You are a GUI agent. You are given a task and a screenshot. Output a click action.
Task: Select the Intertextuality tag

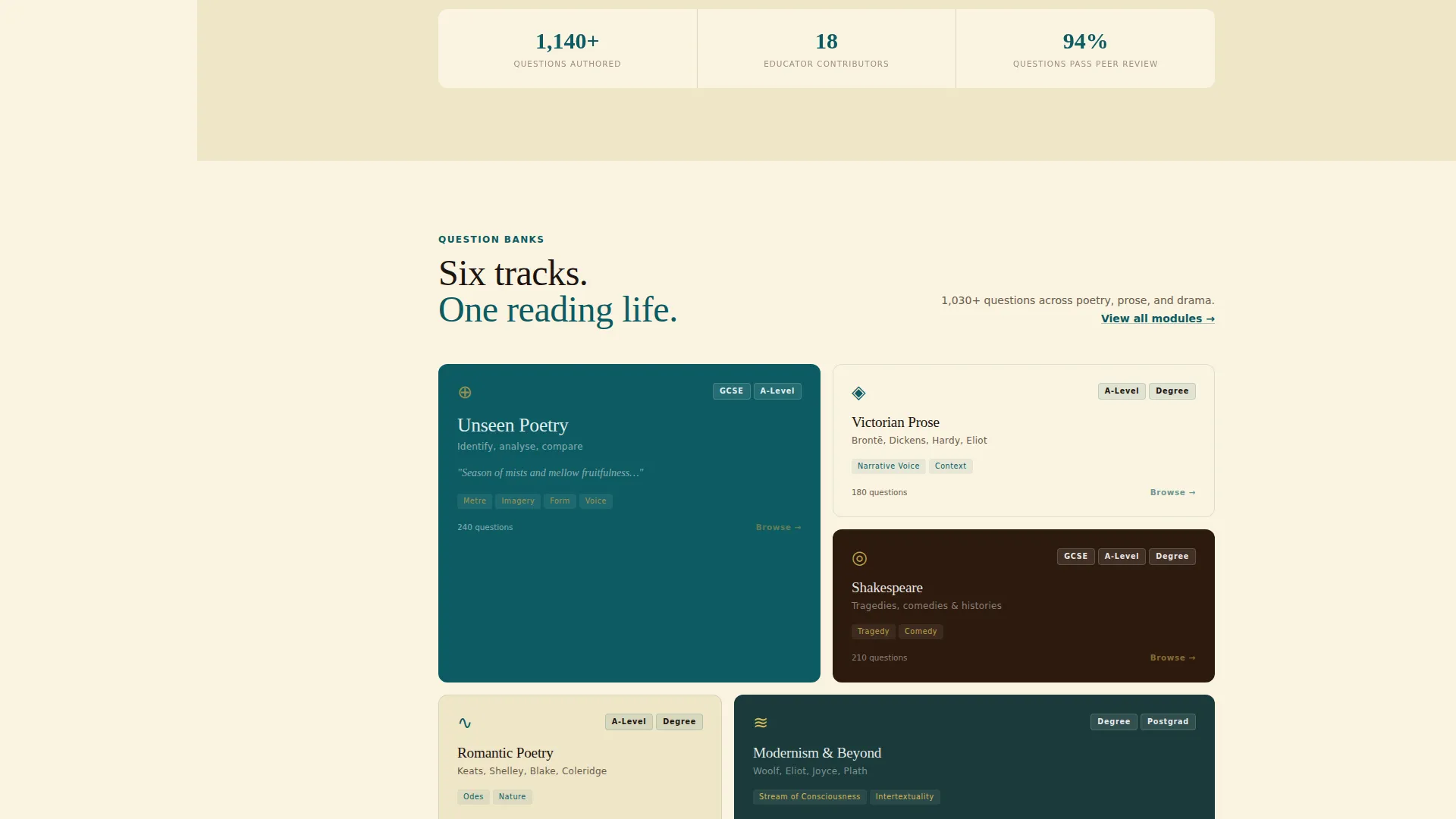905,797
